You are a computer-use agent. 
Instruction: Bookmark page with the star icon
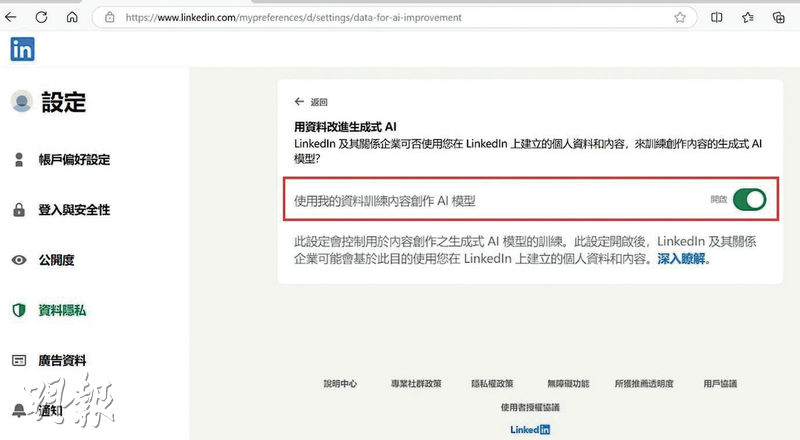point(680,17)
